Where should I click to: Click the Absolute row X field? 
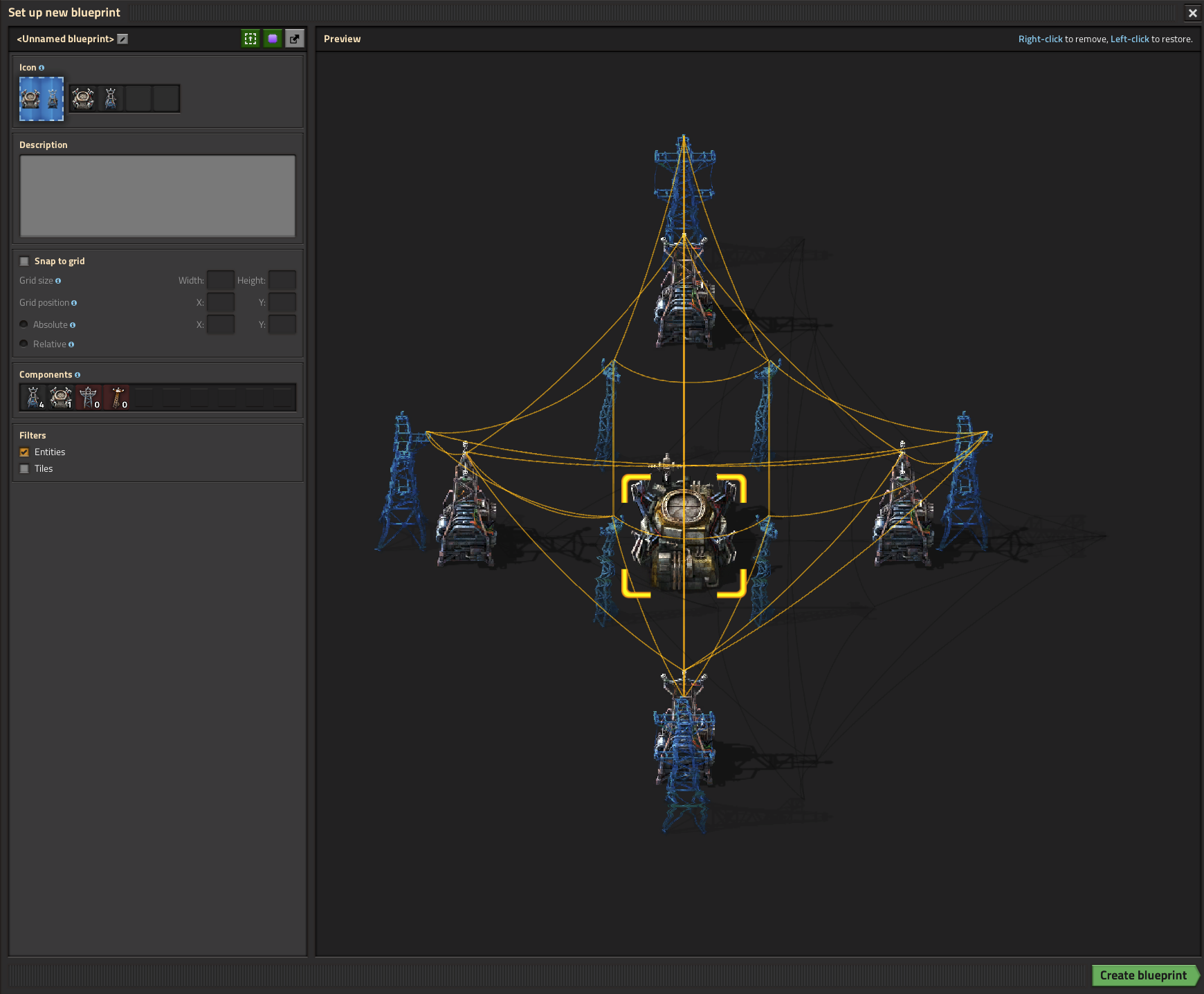click(221, 324)
